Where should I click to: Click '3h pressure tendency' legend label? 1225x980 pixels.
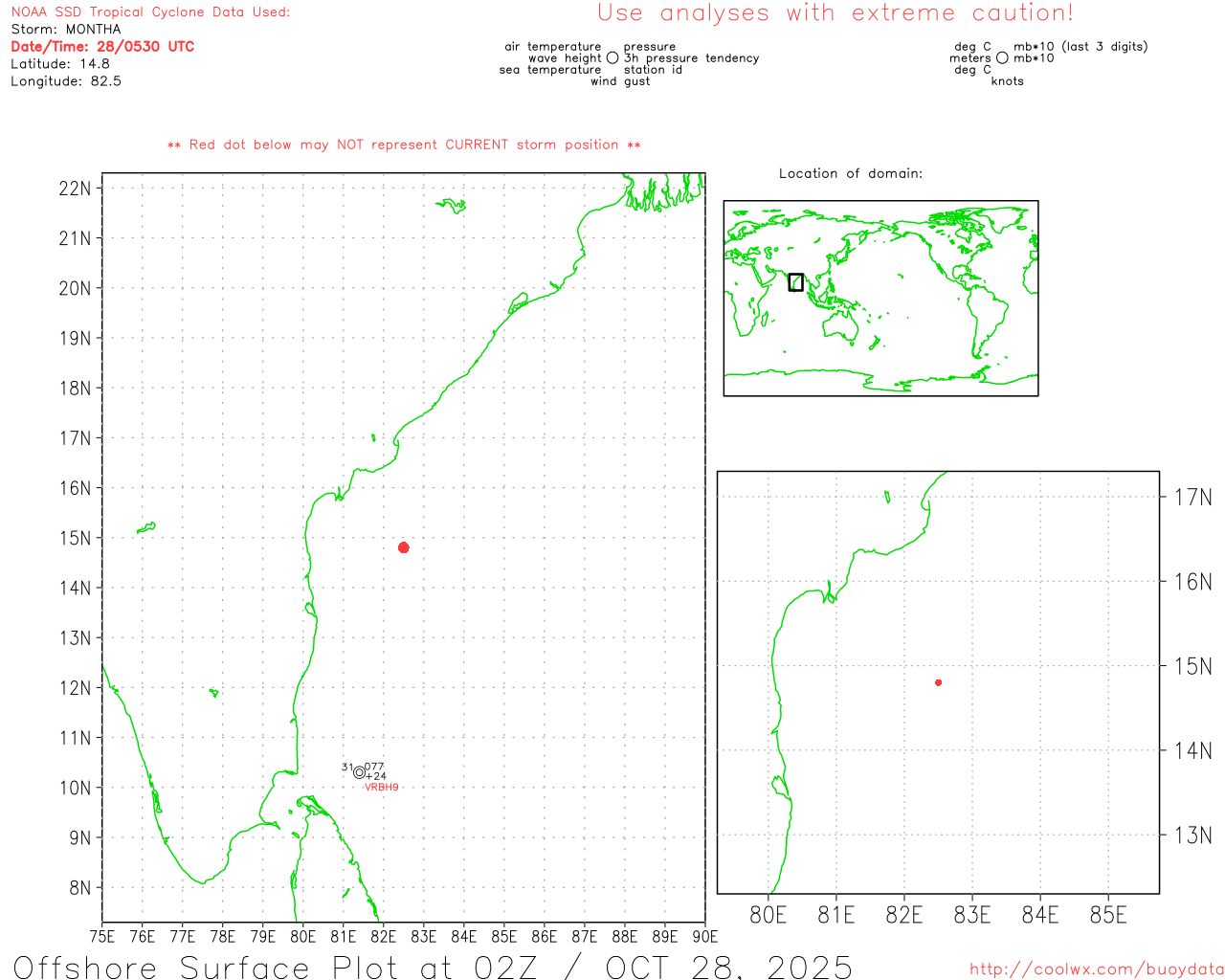click(692, 58)
